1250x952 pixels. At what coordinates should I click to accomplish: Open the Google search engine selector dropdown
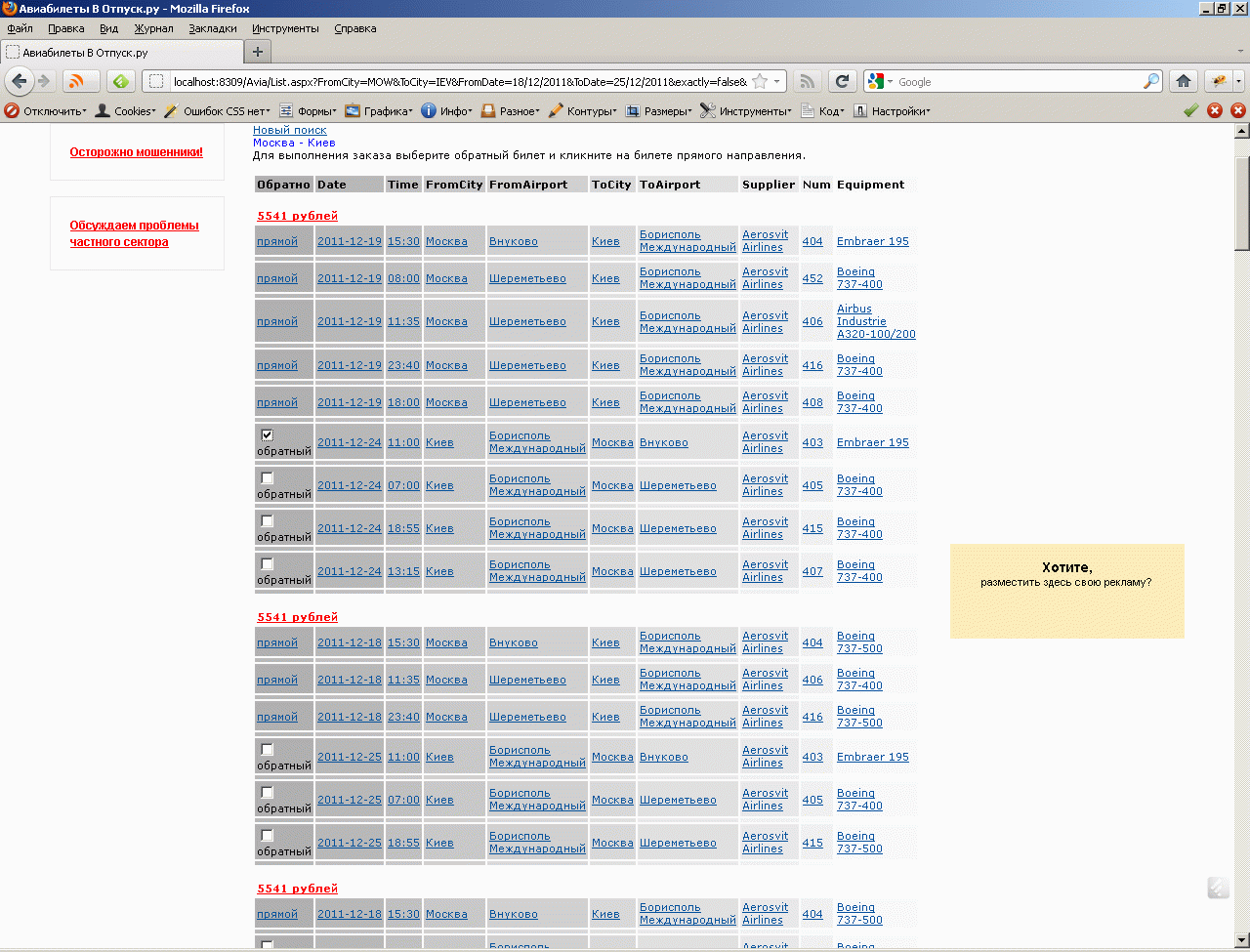pos(878,81)
